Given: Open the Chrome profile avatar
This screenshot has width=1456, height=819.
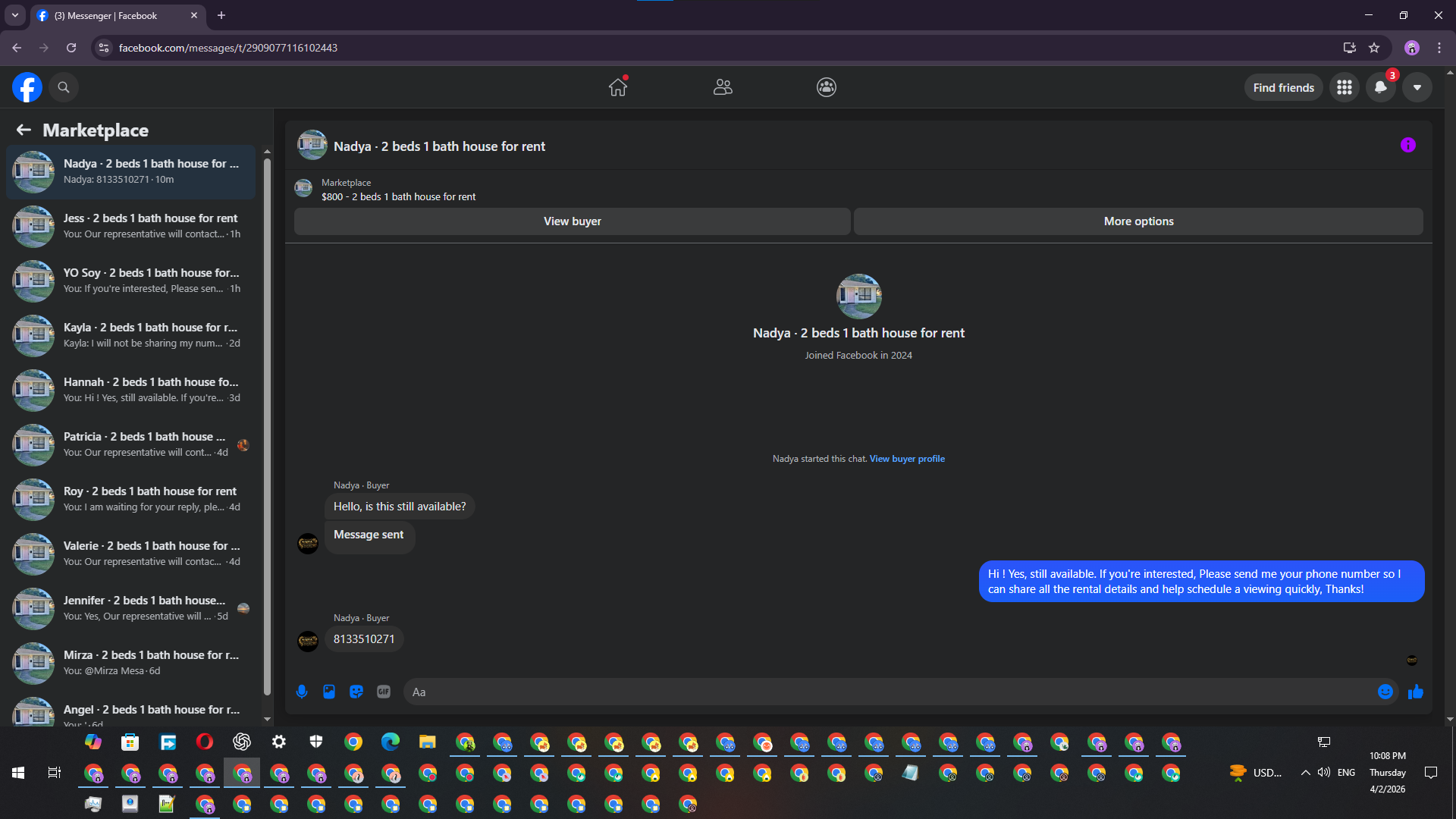Looking at the screenshot, I should [1412, 48].
